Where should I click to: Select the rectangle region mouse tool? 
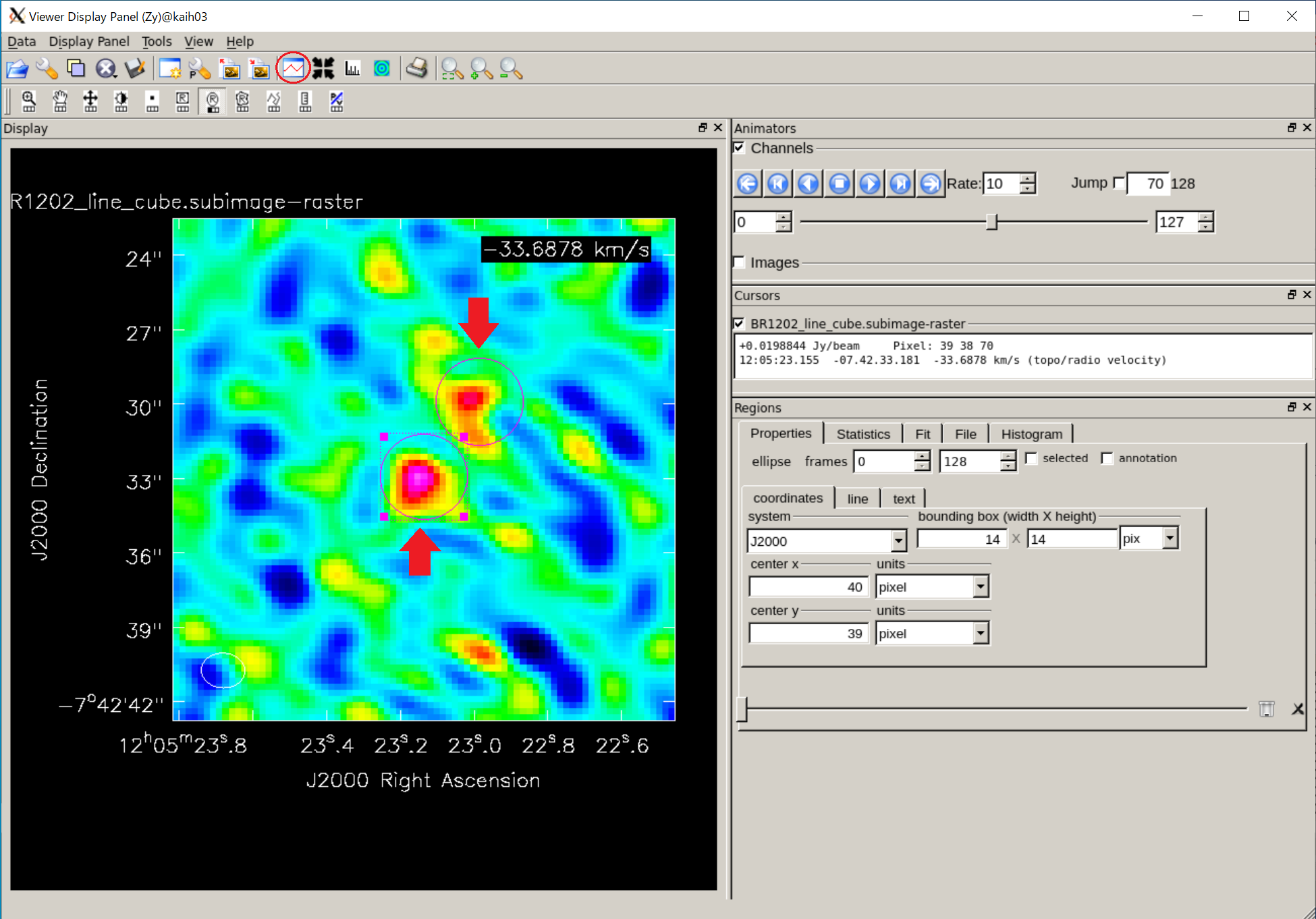pyautogui.click(x=183, y=102)
